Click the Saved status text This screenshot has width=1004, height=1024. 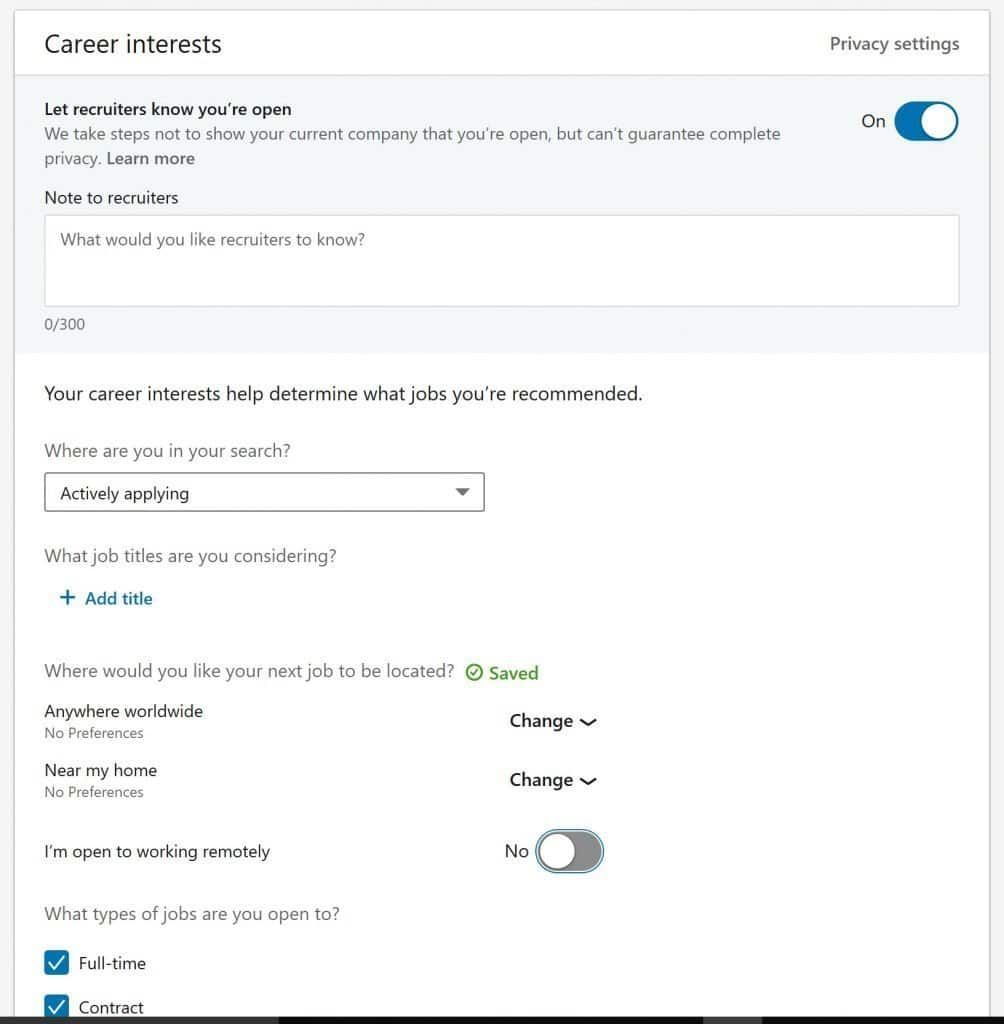click(x=513, y=673)
